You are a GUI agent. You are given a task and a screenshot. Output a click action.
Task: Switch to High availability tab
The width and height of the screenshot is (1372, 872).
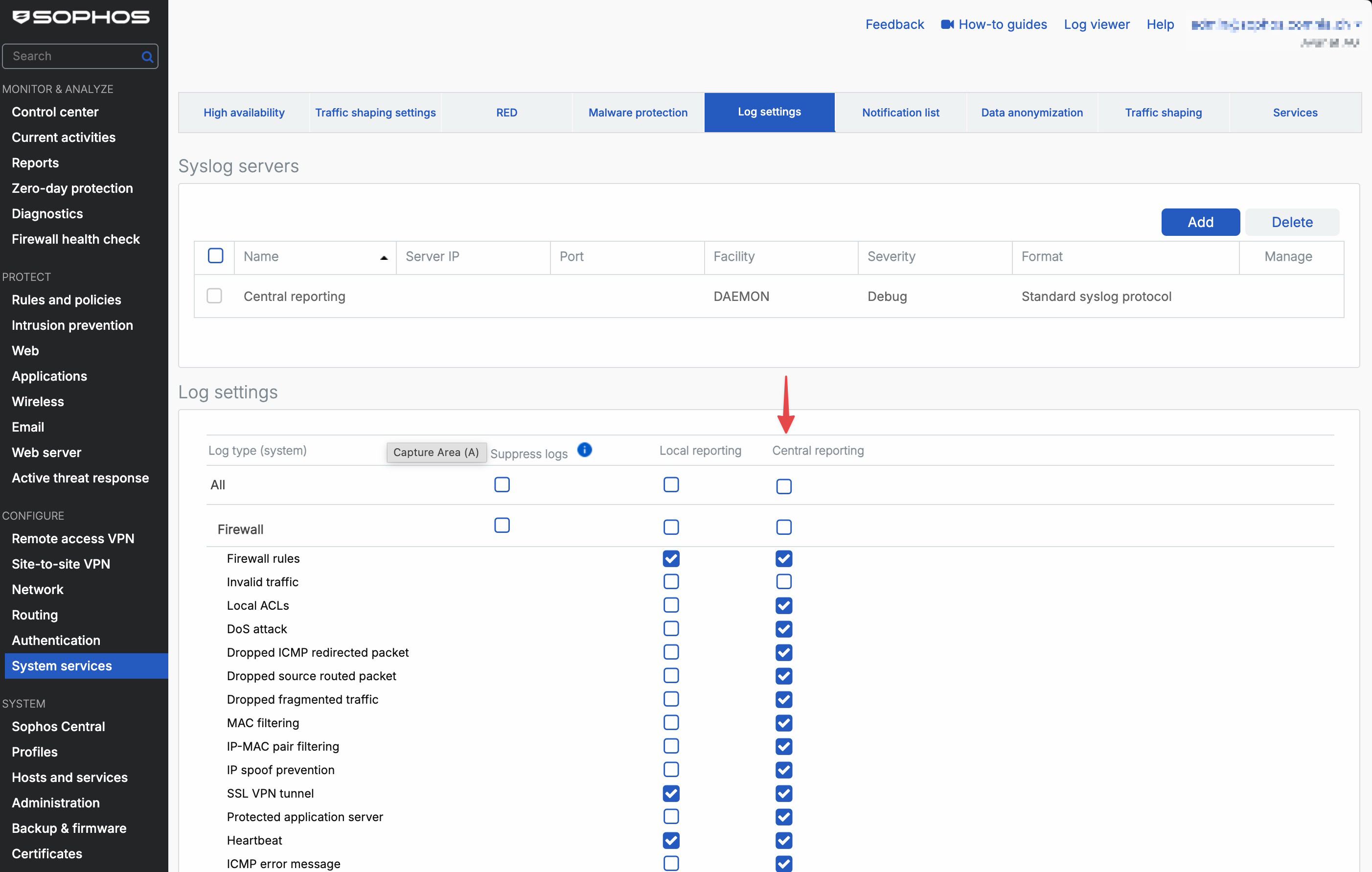[244, 112]
